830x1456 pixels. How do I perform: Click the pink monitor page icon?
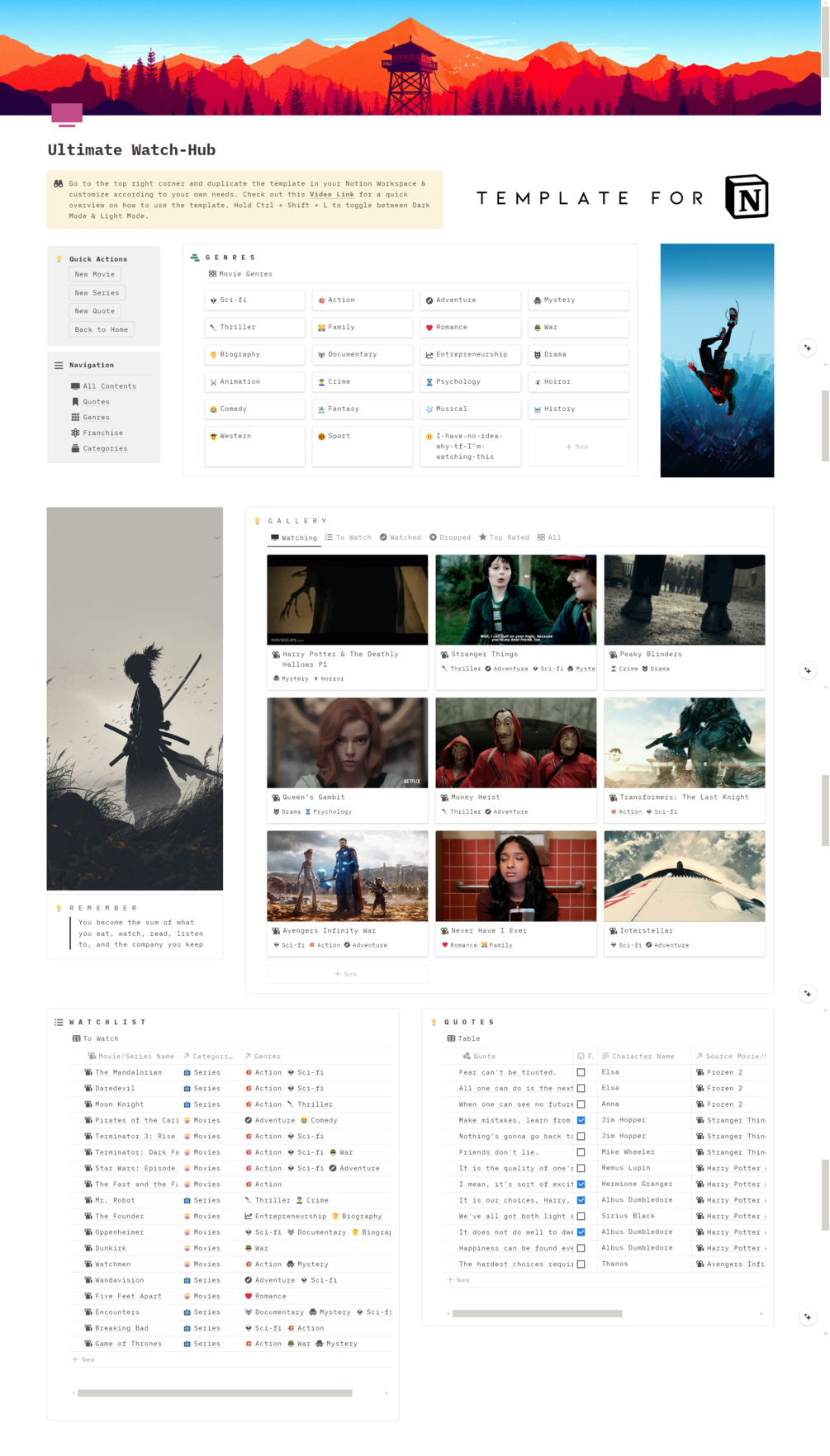67,115
